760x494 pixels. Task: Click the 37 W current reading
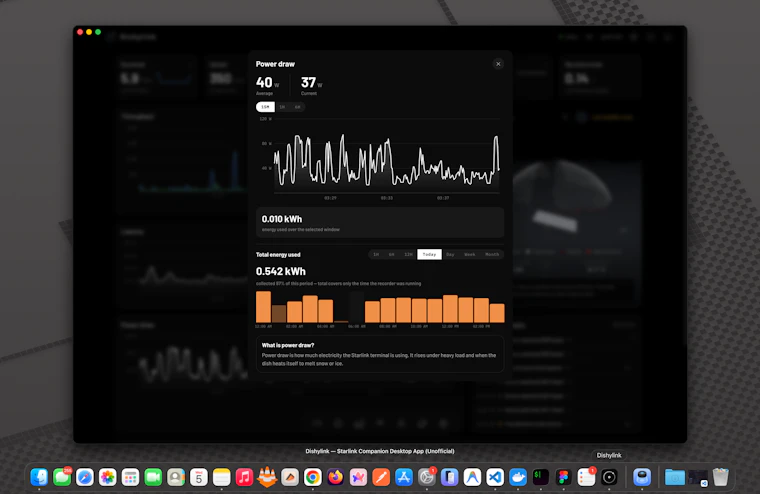312,83
